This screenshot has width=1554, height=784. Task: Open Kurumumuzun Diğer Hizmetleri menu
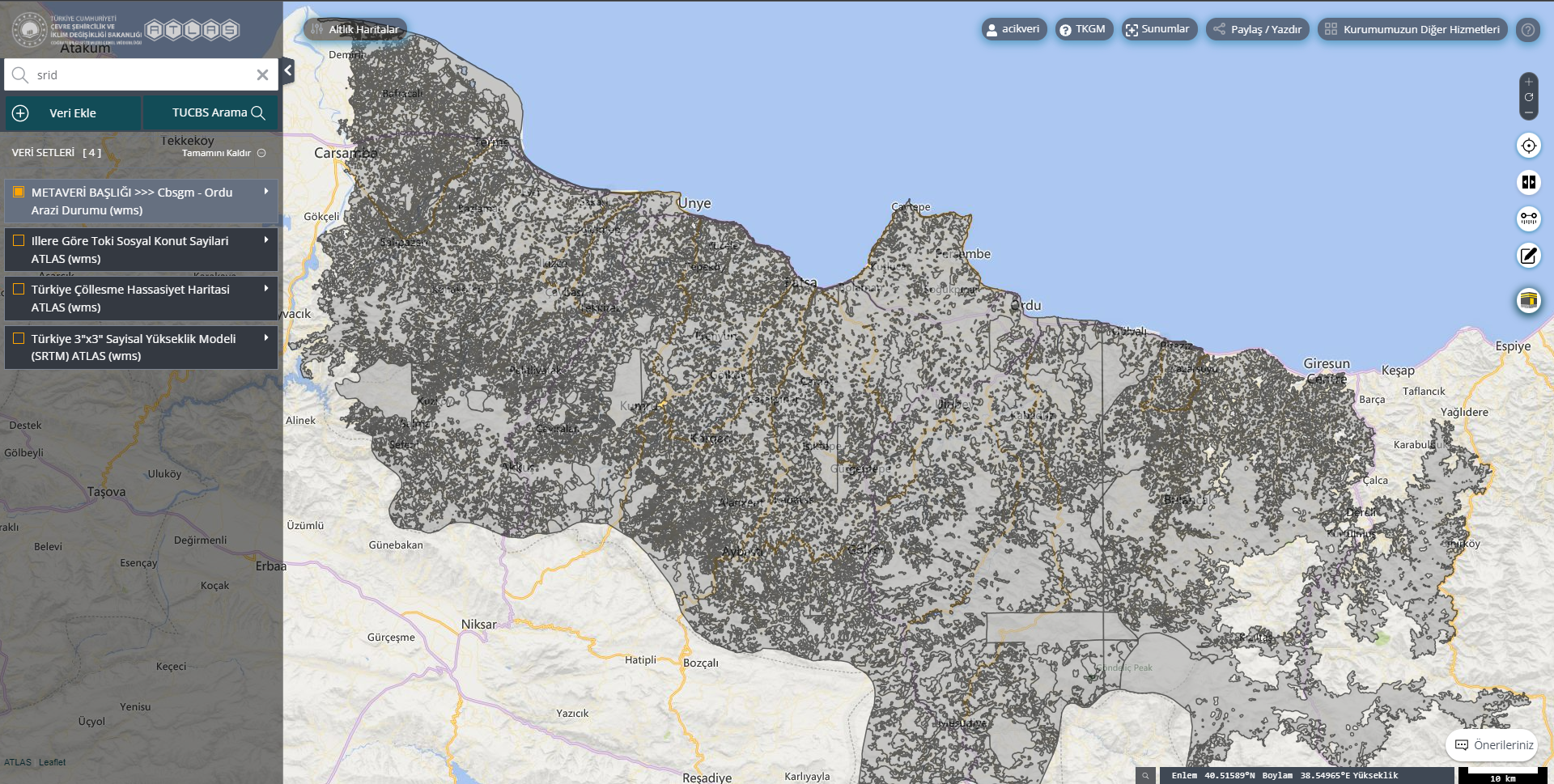click(x=1412, y=29)
